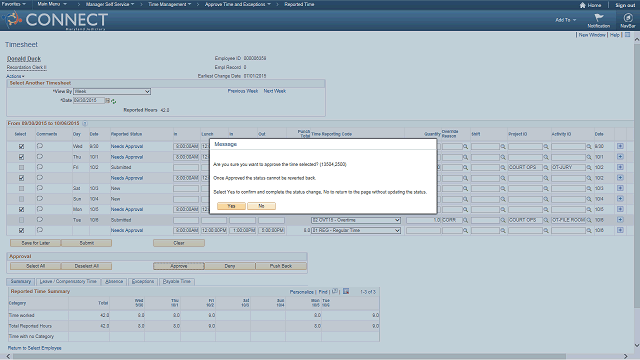
Task: Open the Regular Time reporting code dropdown
Action: pos(356,231)
